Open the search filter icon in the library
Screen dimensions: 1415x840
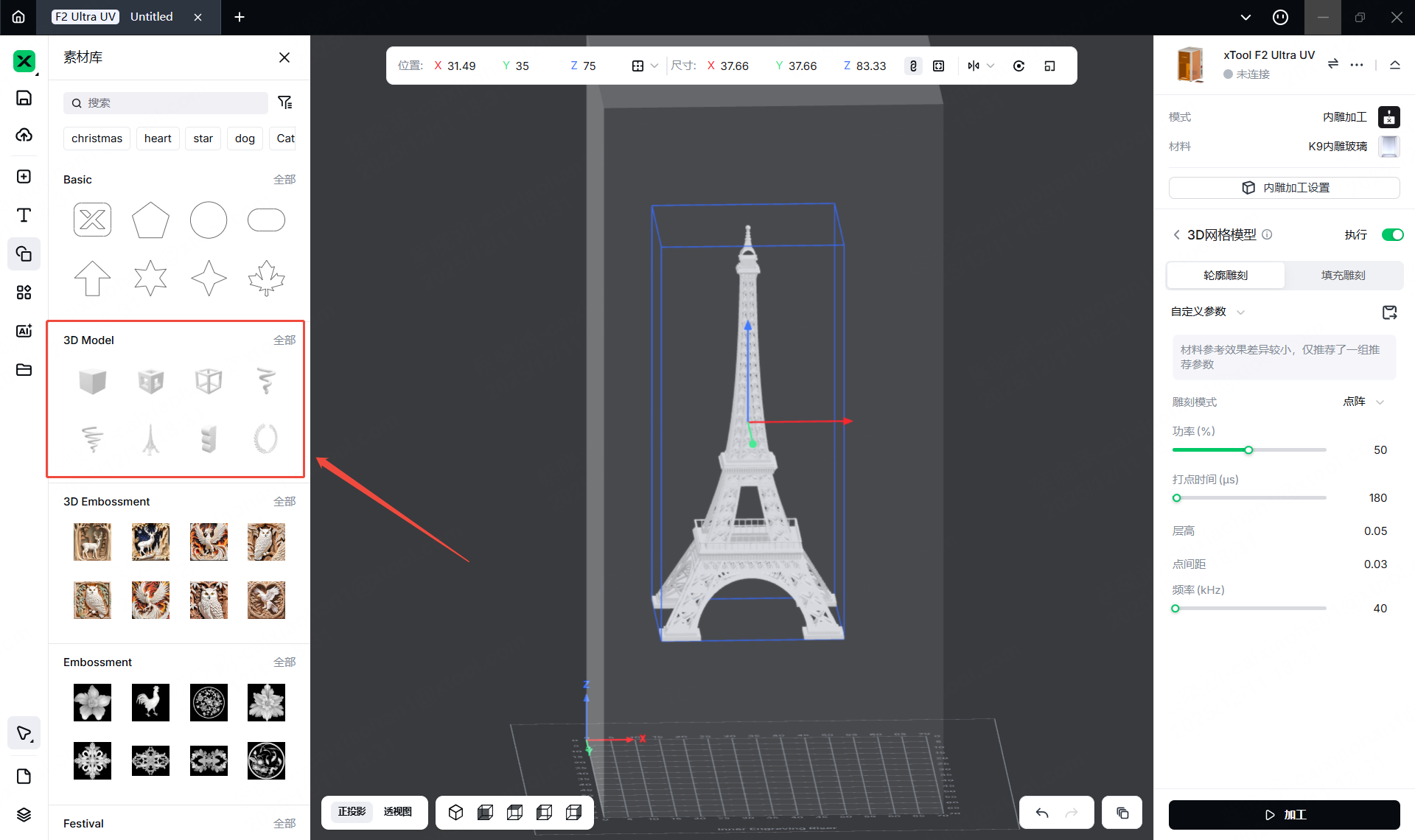point(285,102)
